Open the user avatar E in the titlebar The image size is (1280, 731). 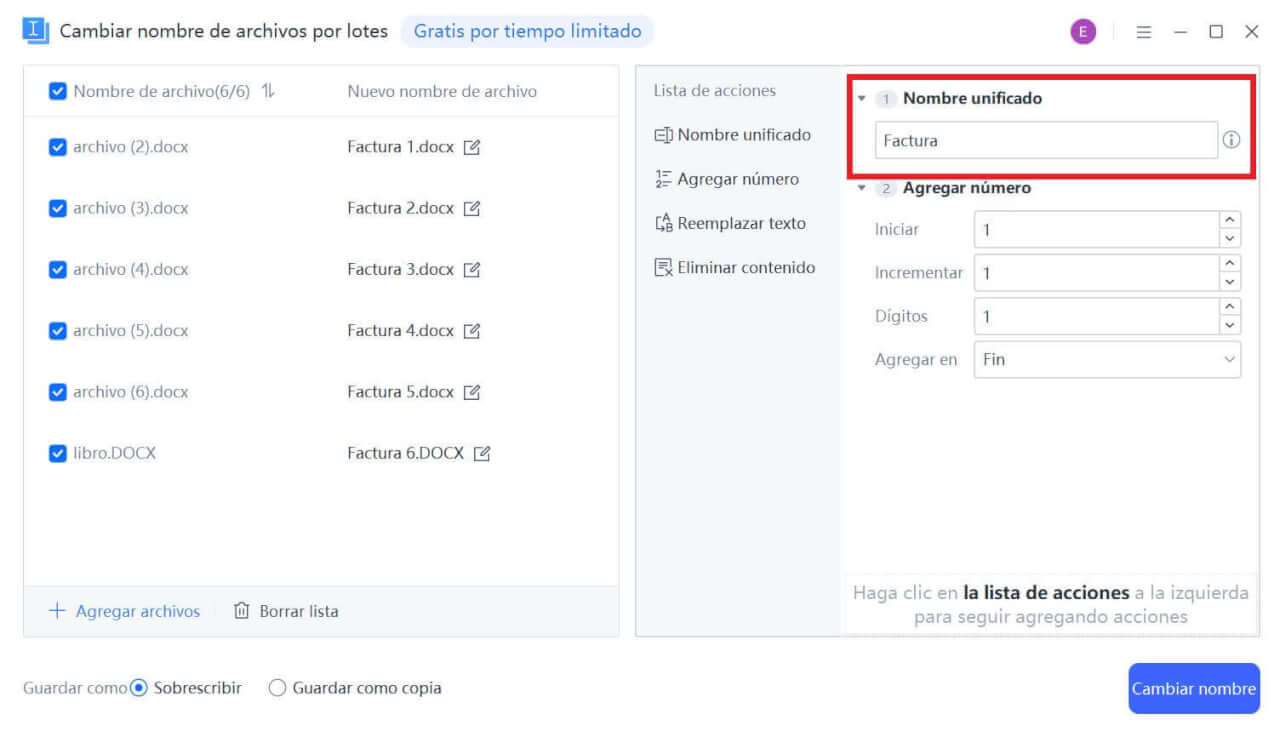[x=1083, y=31]
